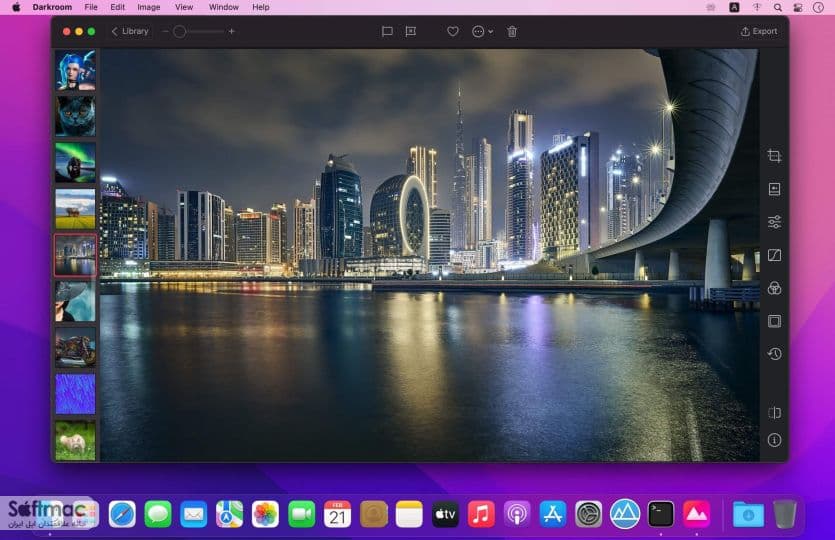
Task: Open the Trash in the Dock
Action: [784, 514]
